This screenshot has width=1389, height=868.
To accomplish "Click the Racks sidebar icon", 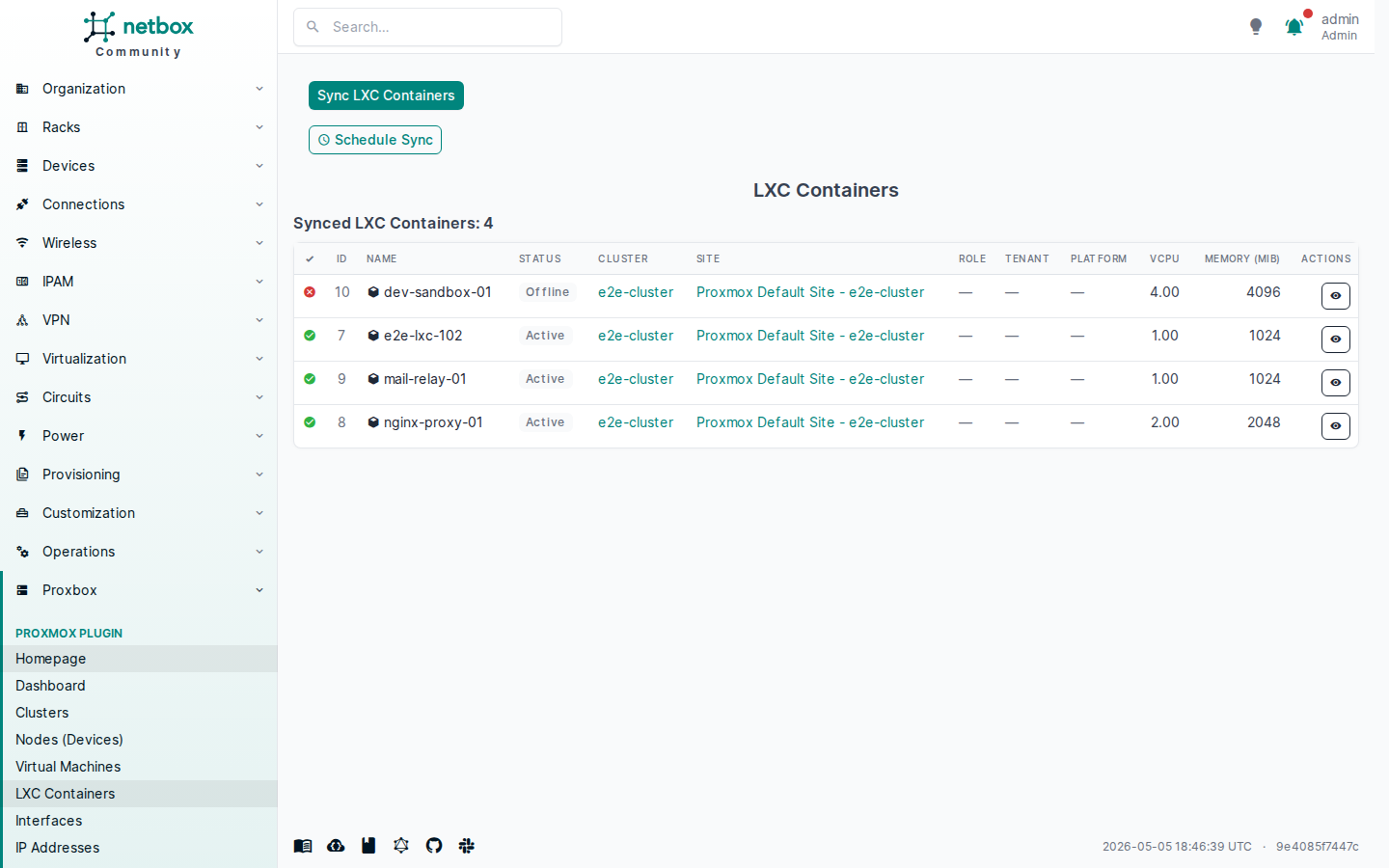I will (22, 127).
